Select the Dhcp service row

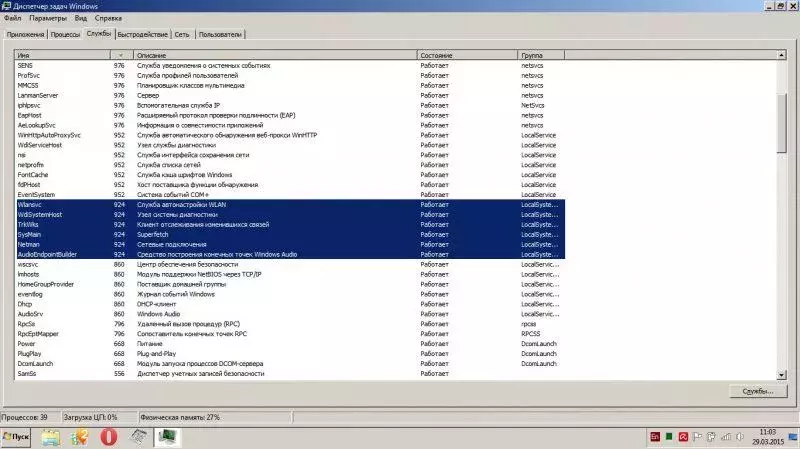click(290, 304)
